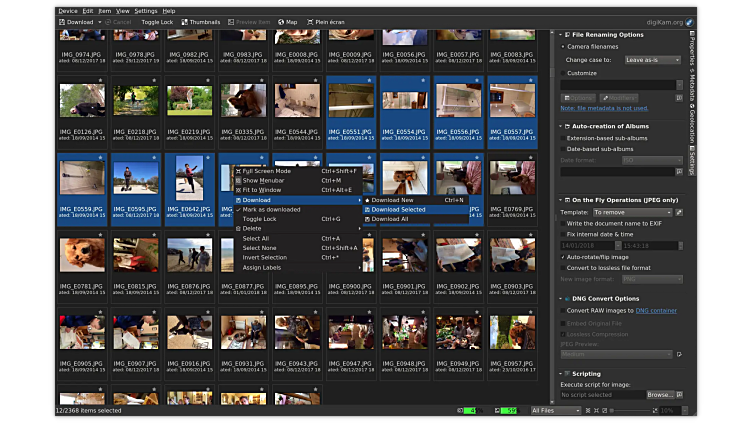Enable Extension-based sub-albums checkbox
The image size is (752, 423).
tap(563, 138)
